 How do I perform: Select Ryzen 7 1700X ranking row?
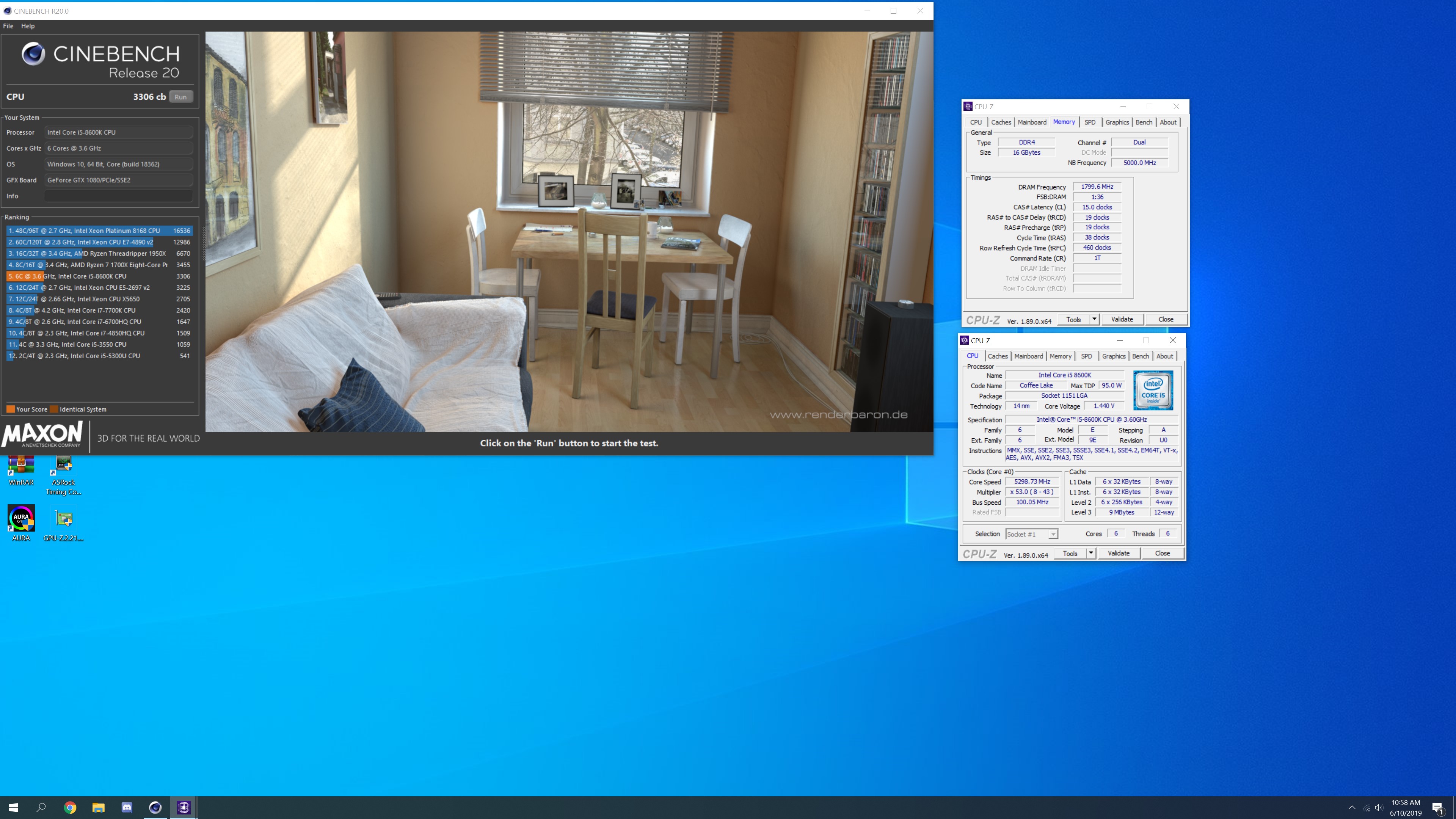pos(99,265)
